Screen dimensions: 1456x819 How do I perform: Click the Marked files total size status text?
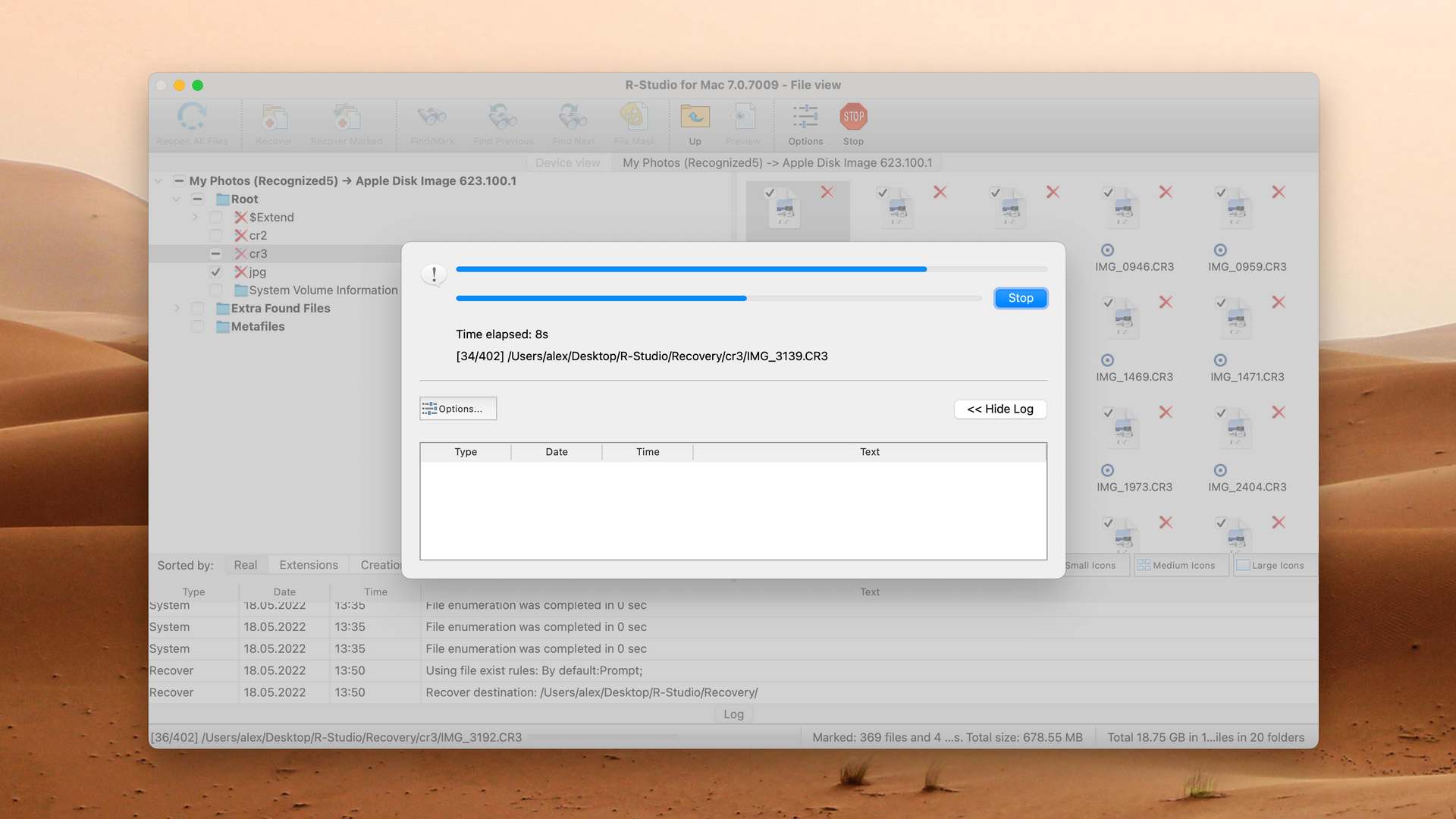point(947,738)
